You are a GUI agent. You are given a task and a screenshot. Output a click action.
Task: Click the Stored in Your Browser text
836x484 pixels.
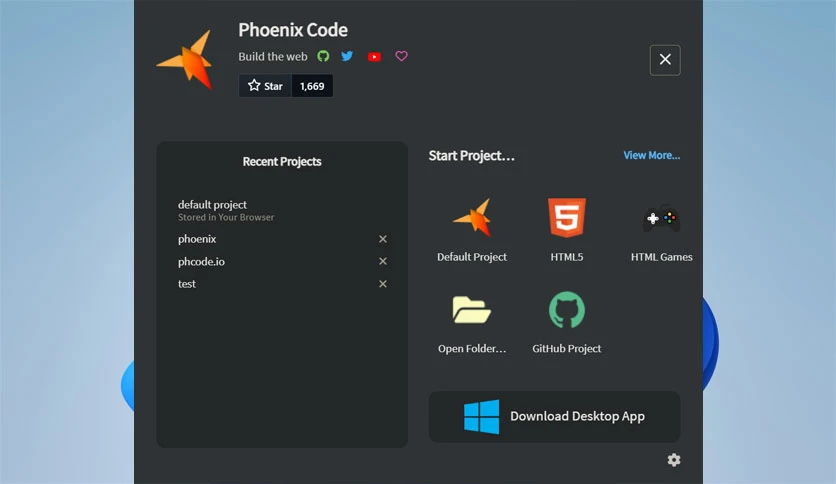click(x=226, y=217)
